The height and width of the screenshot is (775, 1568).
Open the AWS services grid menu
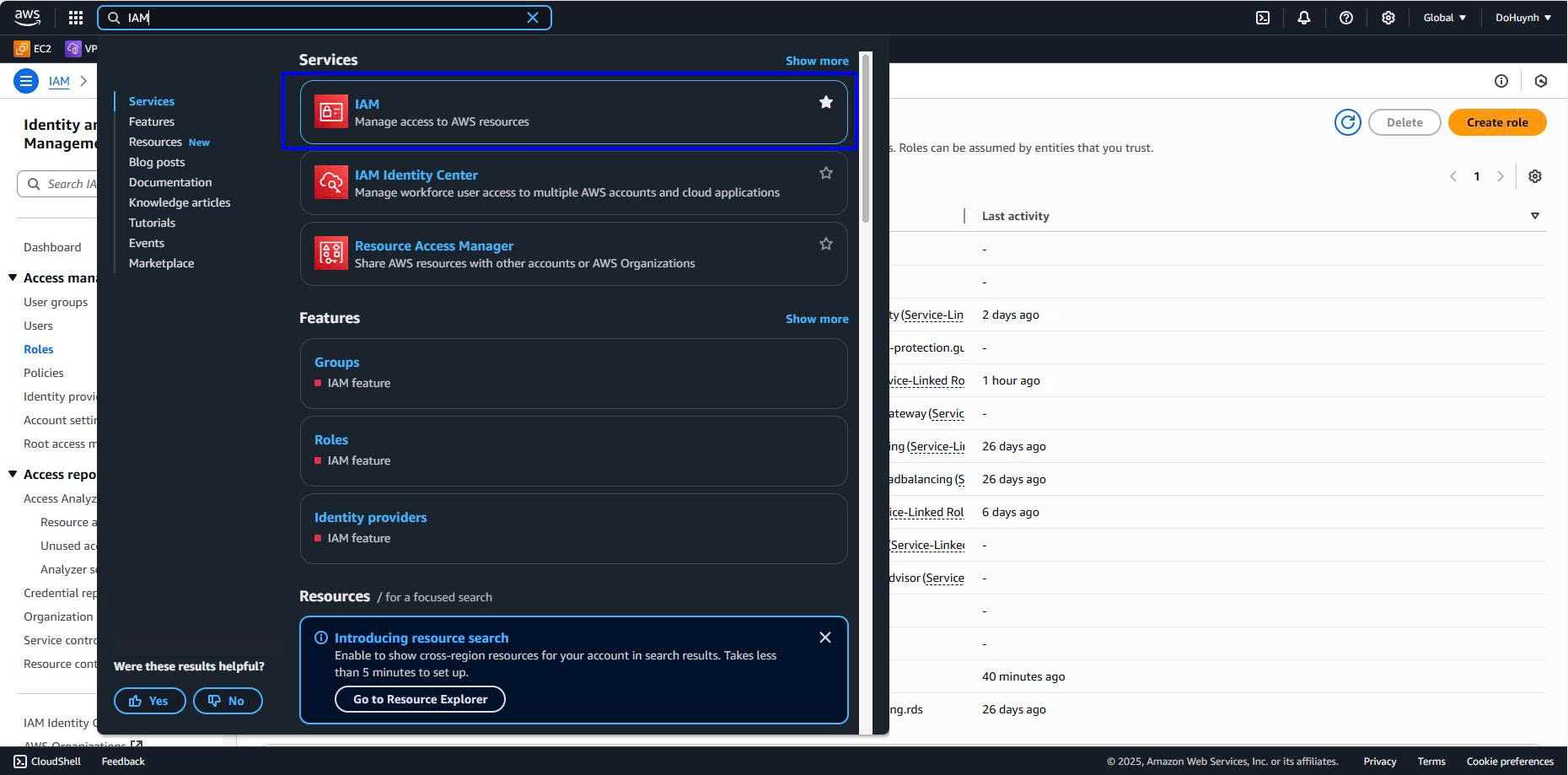click(x=75, y=18)
